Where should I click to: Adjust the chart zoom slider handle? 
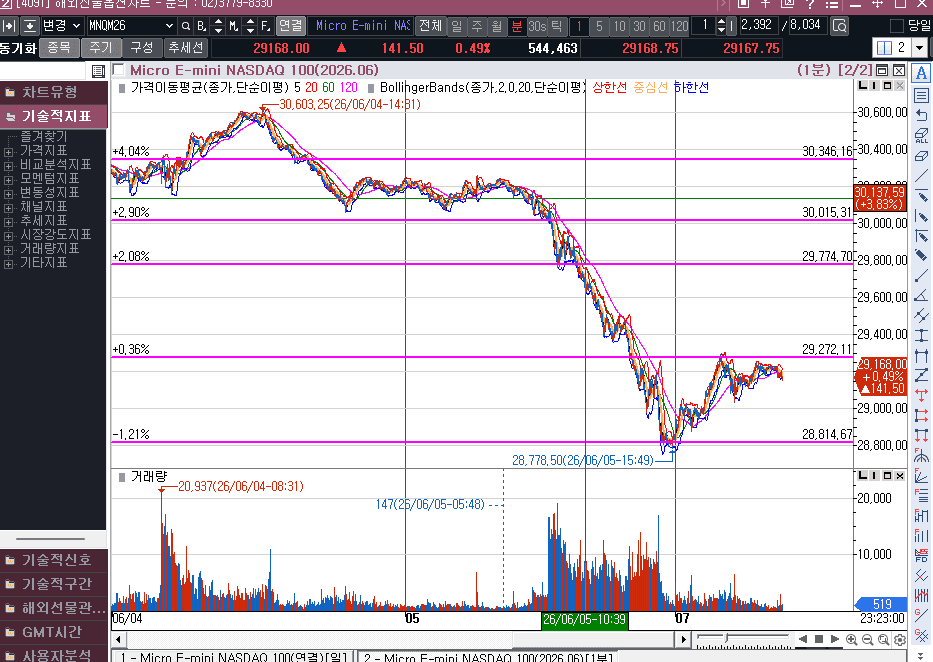[727, 638]
